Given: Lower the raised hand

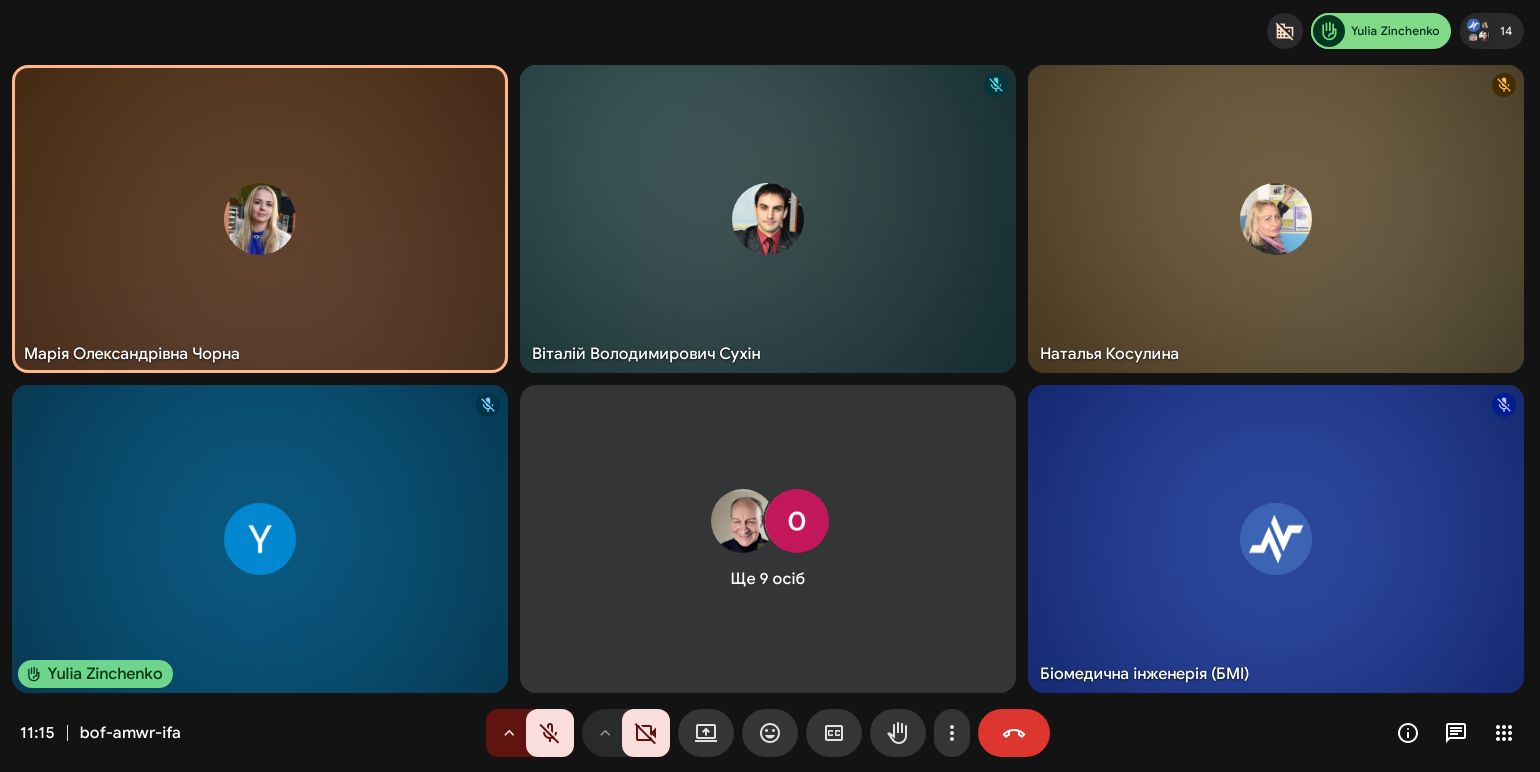Looking at the screenshot, I should click(898, 733).
